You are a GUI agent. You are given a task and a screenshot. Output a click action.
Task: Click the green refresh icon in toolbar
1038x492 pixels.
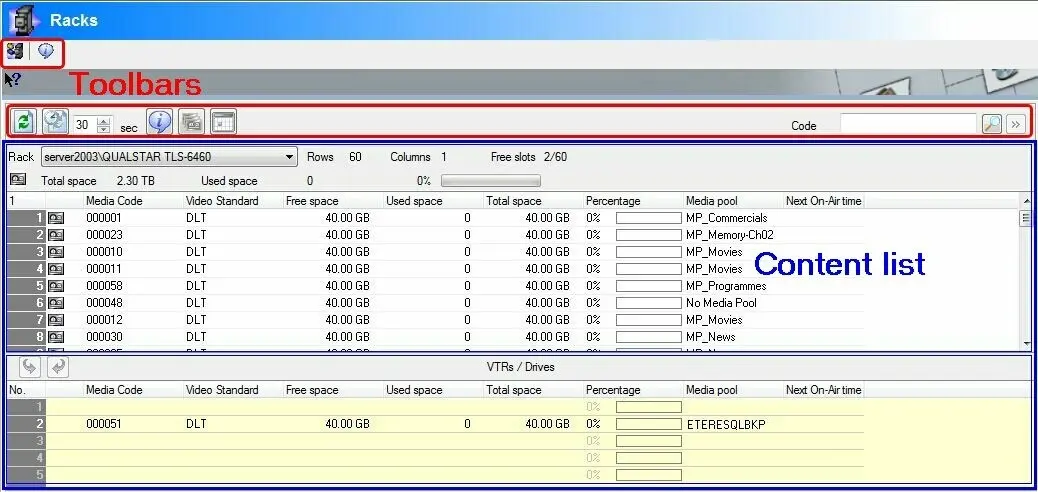point(23,123)
